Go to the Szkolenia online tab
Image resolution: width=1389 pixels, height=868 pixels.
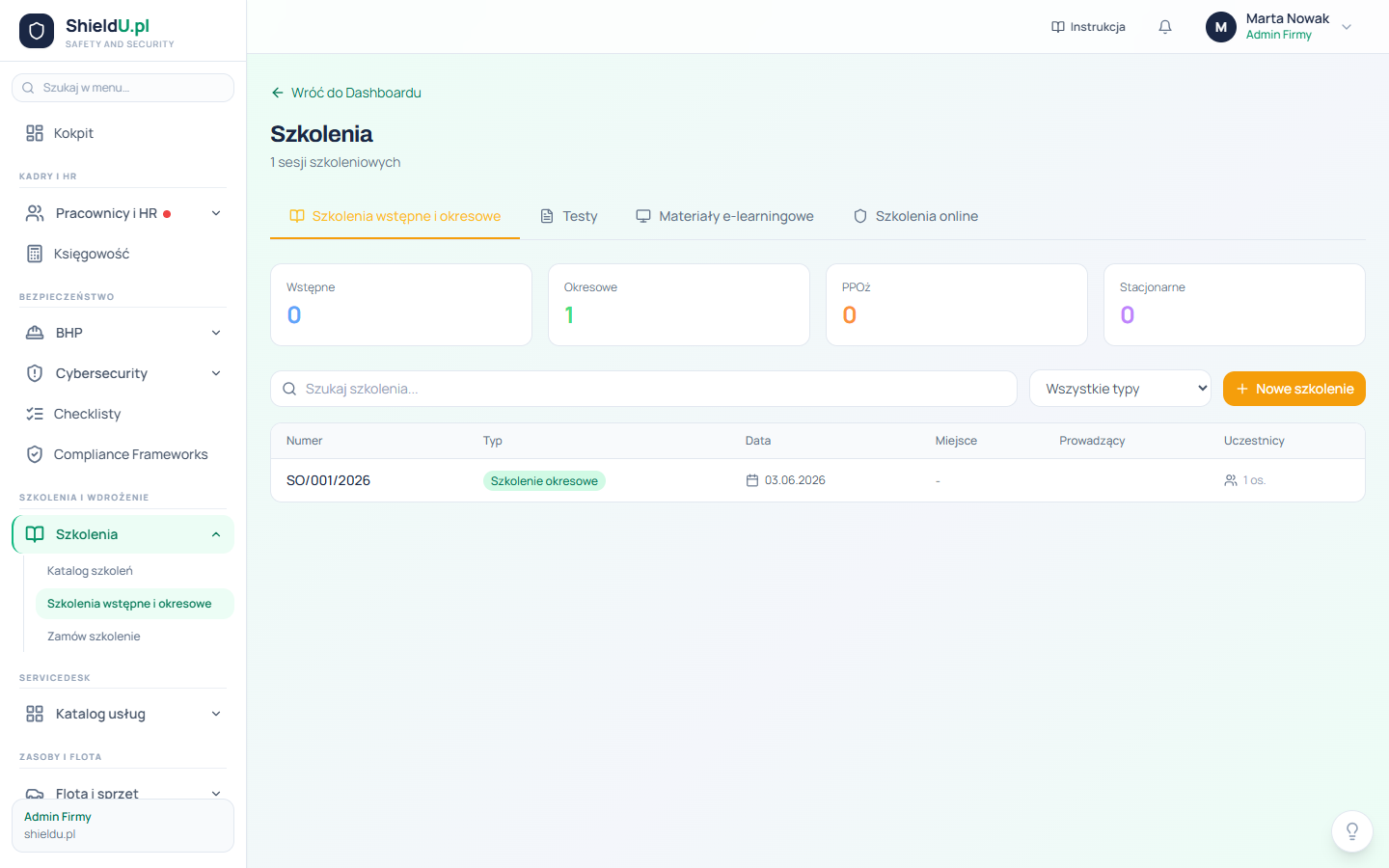[915, 216]
